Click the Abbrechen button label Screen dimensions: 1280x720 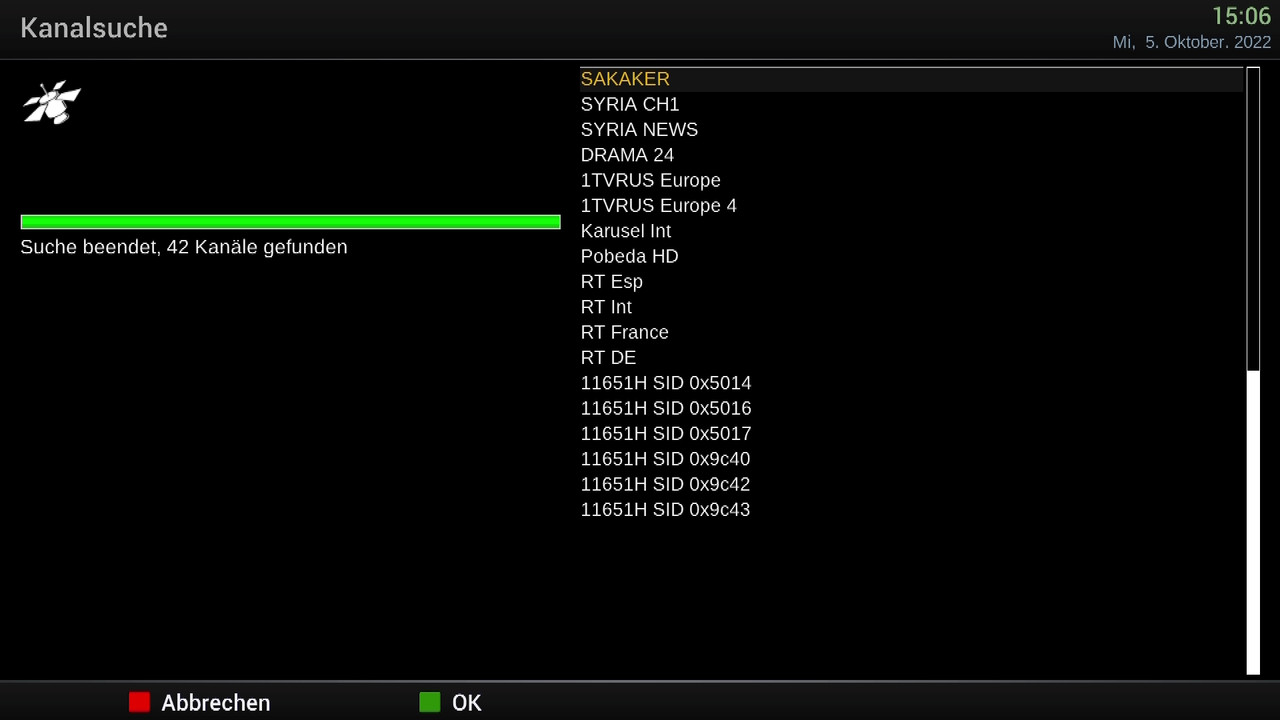click(216, 703)
